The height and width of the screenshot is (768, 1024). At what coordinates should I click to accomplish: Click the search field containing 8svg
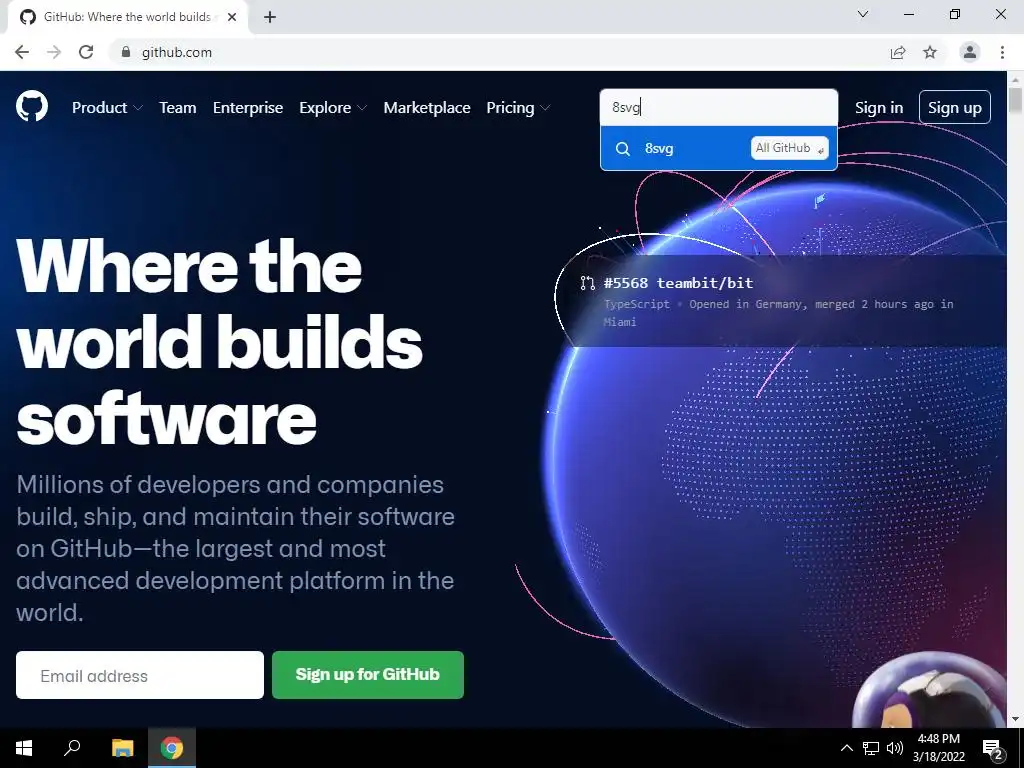click(718, 107)
